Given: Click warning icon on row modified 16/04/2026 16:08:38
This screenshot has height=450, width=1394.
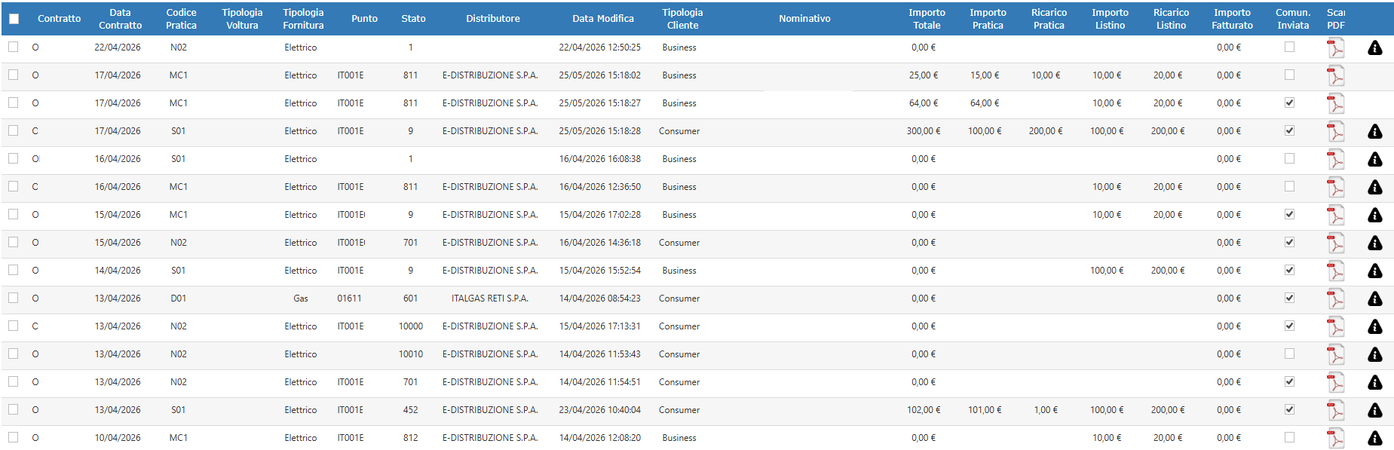Looking at the screenshot, I should [x=1375, y=160].
